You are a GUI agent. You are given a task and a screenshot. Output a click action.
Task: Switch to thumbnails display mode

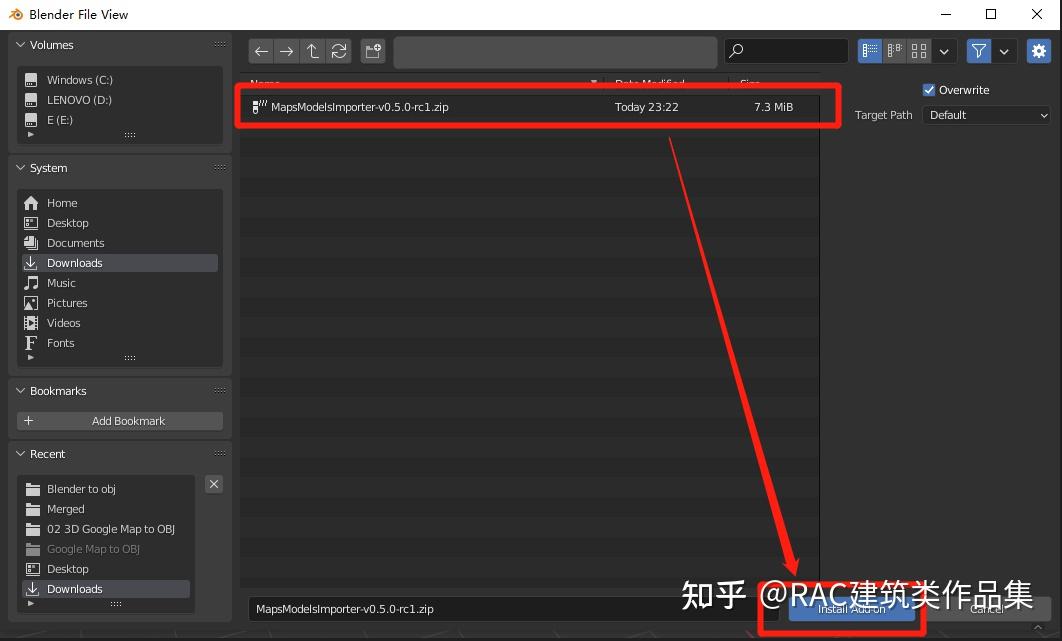point(918,51)
